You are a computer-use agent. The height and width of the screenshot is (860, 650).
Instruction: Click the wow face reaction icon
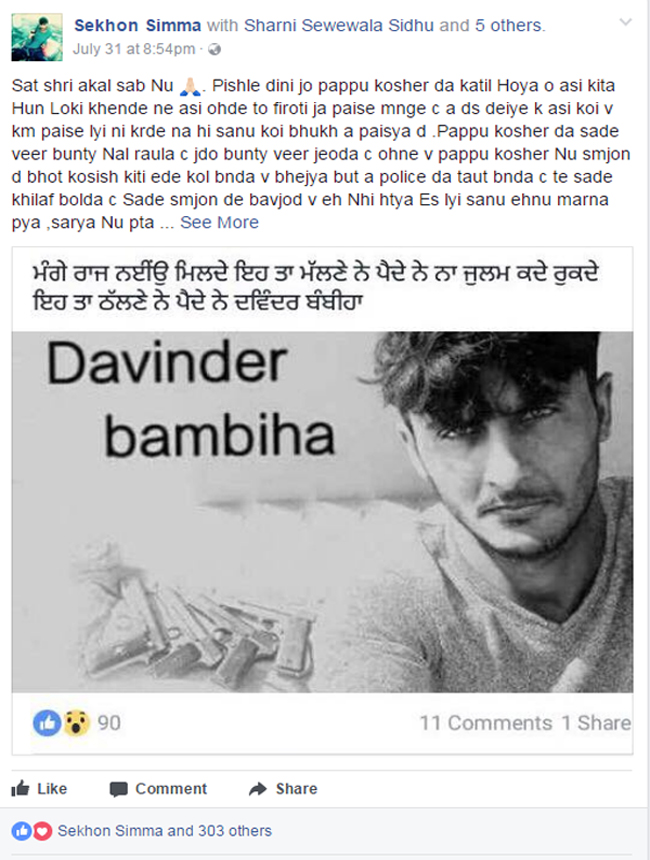coord(76,723)
